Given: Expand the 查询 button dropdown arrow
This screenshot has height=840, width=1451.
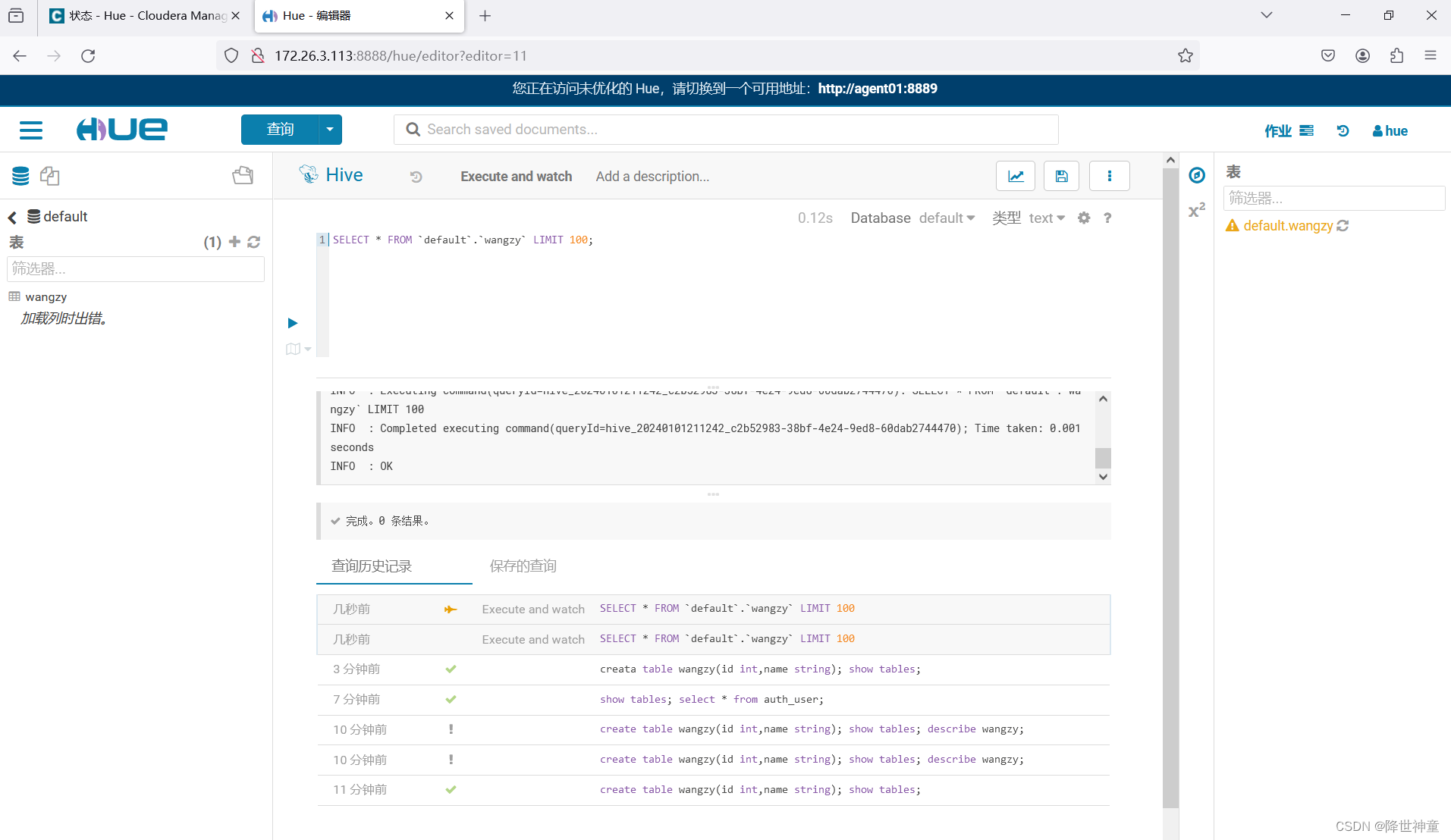Looking at the screenshot, I should [330, 130].
